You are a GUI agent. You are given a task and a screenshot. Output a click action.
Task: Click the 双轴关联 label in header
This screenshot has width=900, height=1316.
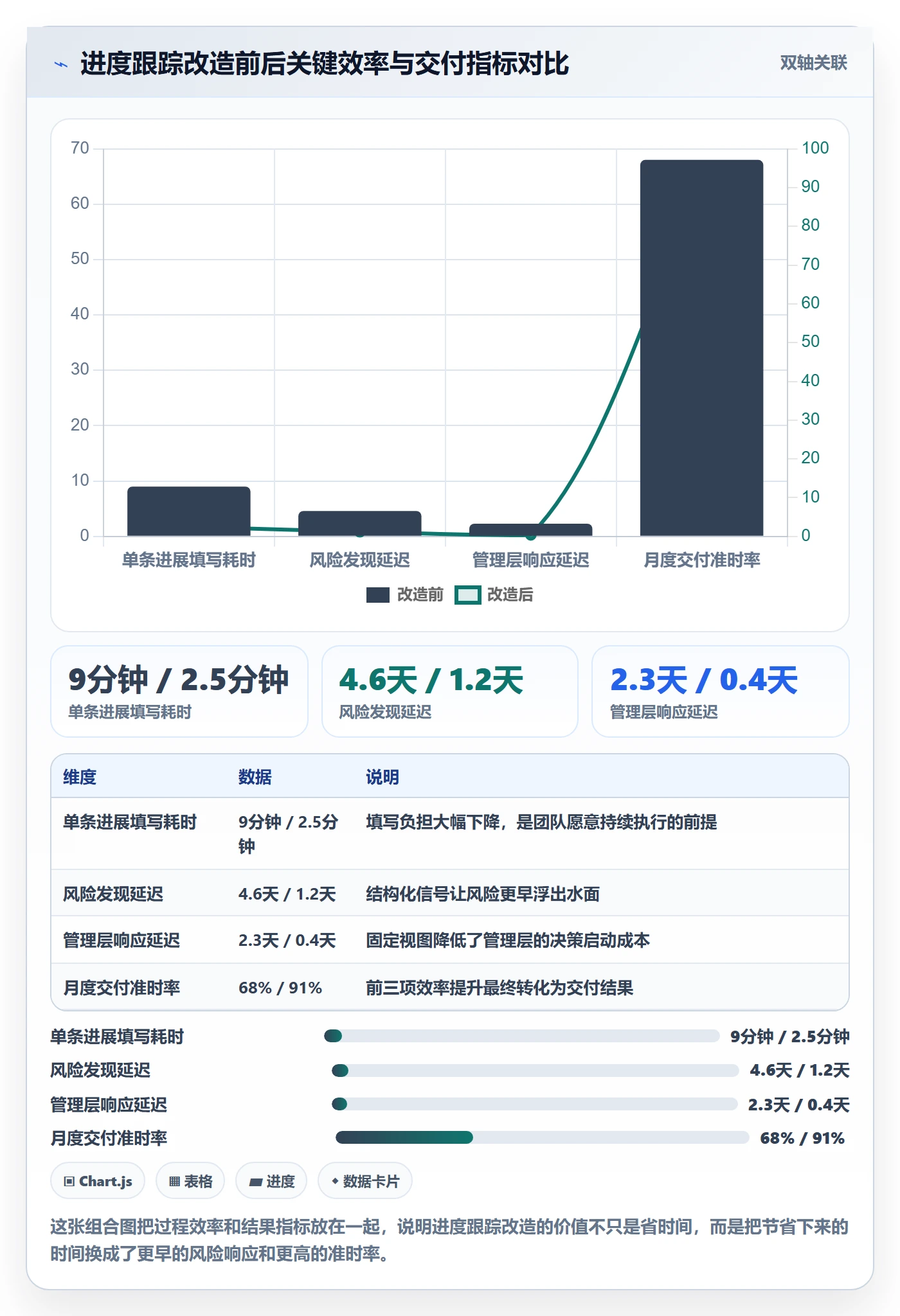(x=813, y=63)
